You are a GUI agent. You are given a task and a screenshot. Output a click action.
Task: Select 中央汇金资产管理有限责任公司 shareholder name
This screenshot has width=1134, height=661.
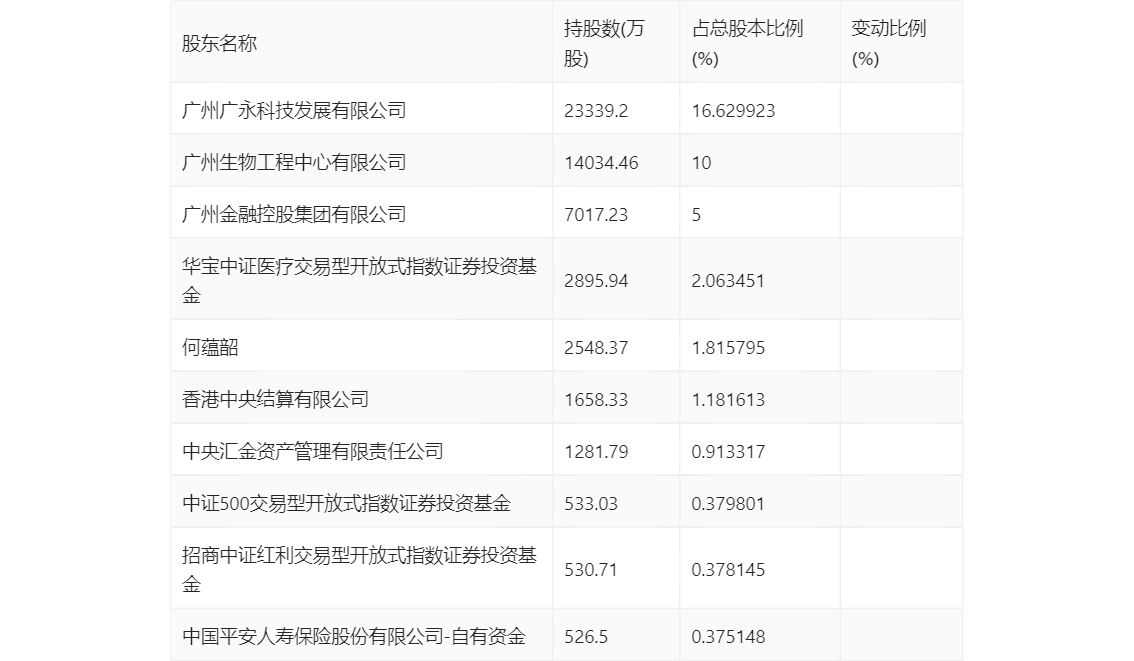point(312,452)
